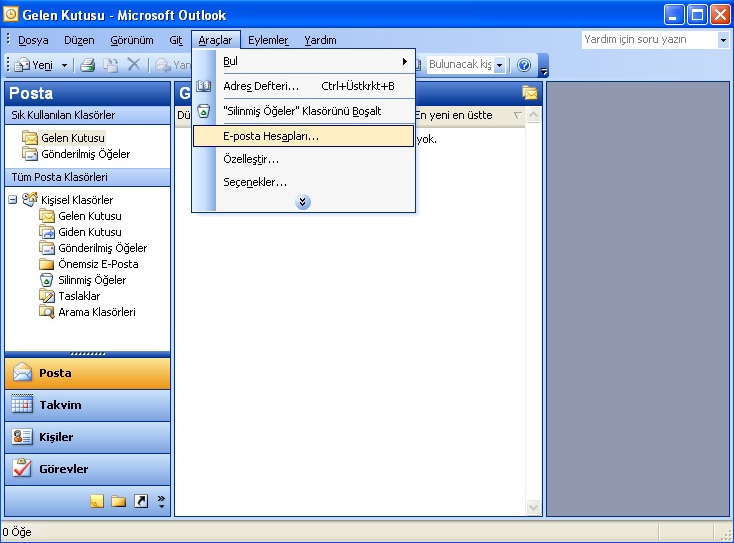Click the Görevler checkmark icon
The width and height of the screenshot is (734, 543).
click(22, 468)
